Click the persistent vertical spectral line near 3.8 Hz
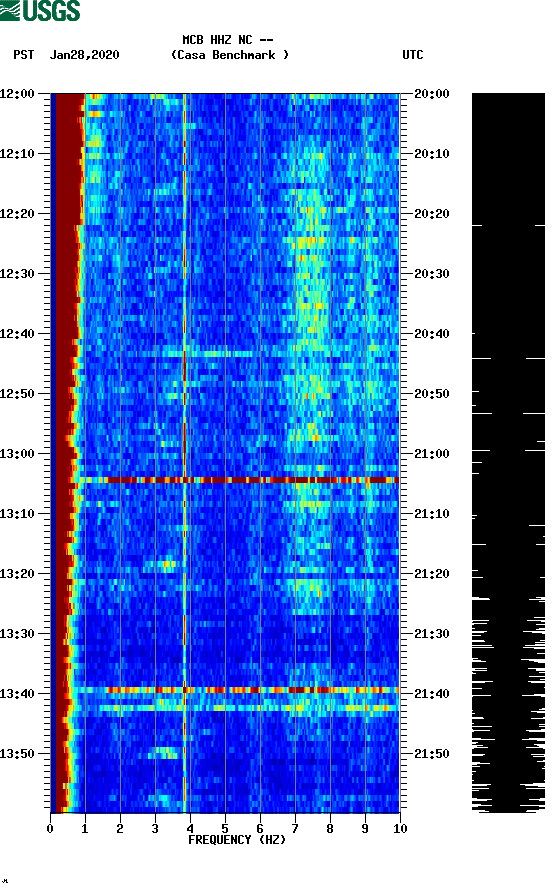This screenshot has width=552, height=892. 184,453
